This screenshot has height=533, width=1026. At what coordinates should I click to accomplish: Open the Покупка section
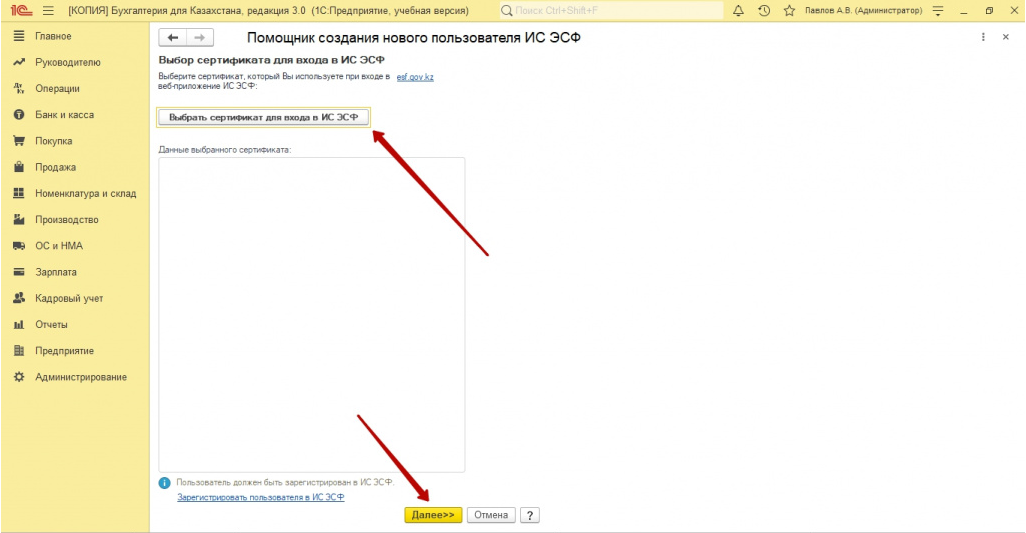coord(54,141)
